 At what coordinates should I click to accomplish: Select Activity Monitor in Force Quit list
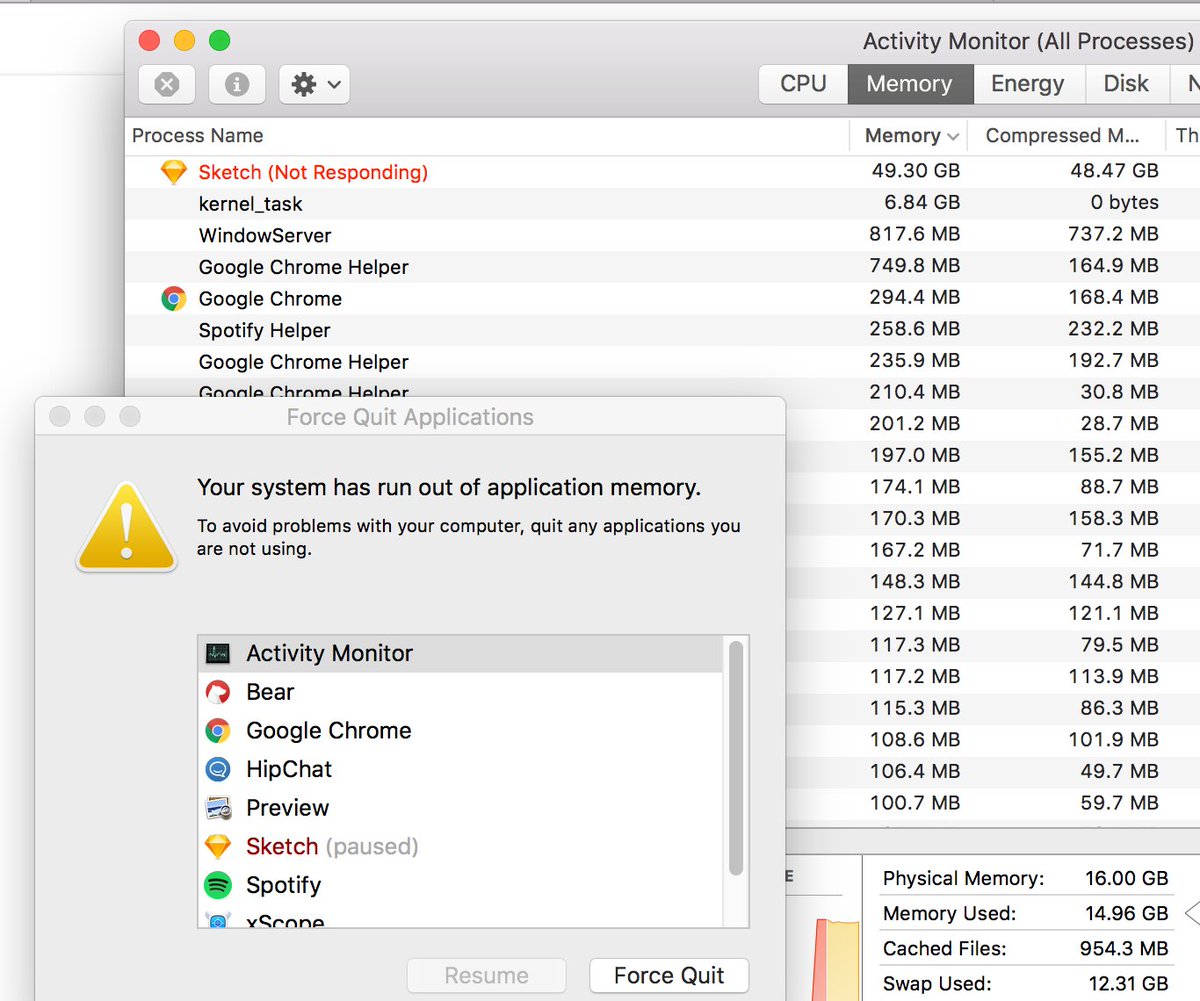click(460, 654)
